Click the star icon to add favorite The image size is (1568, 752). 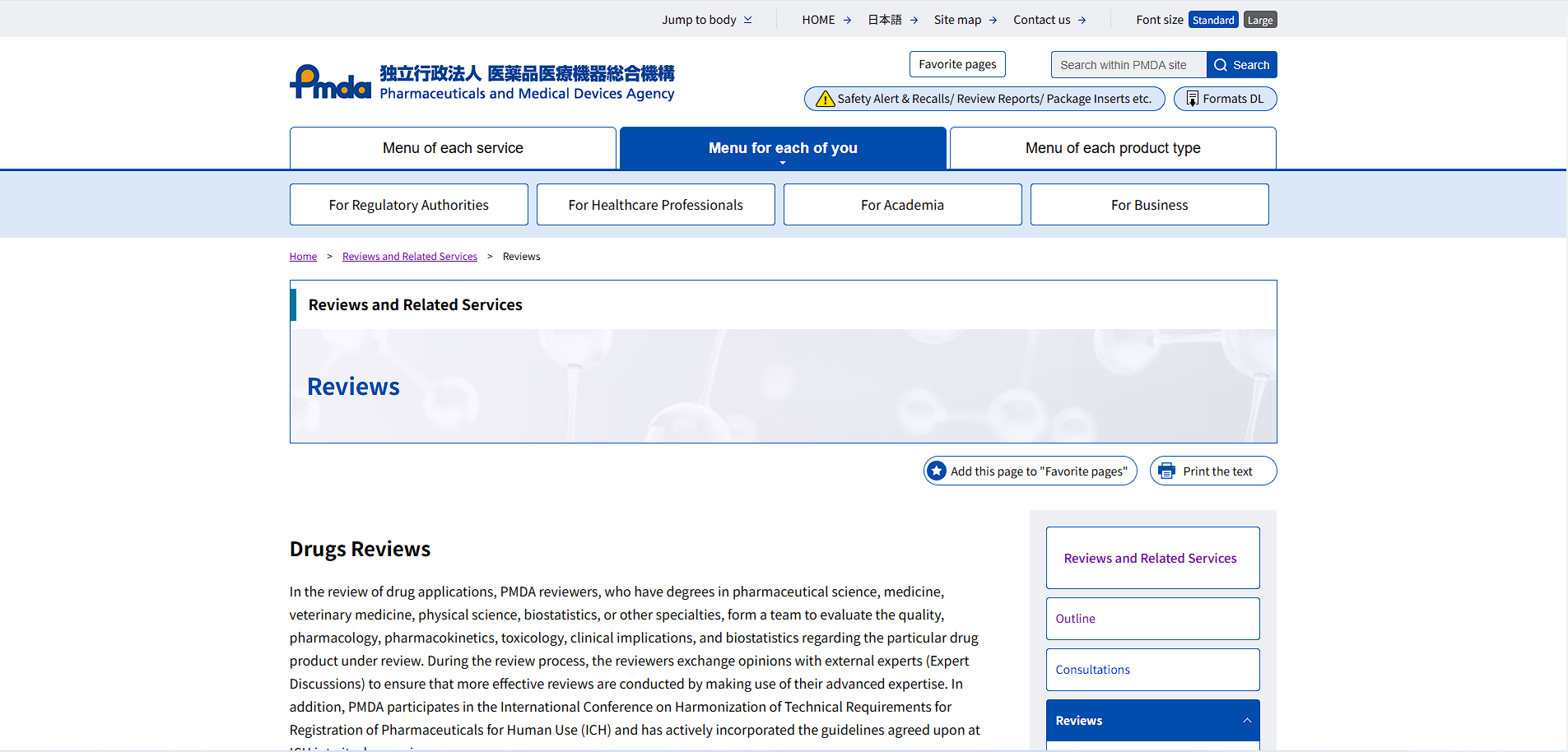(937, 471)
